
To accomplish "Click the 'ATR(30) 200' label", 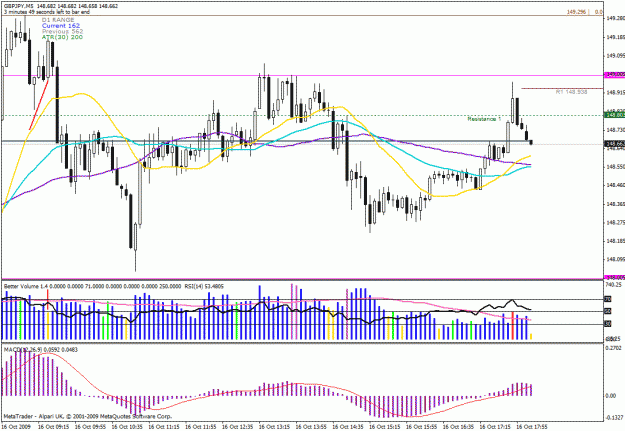I will 63,37.
